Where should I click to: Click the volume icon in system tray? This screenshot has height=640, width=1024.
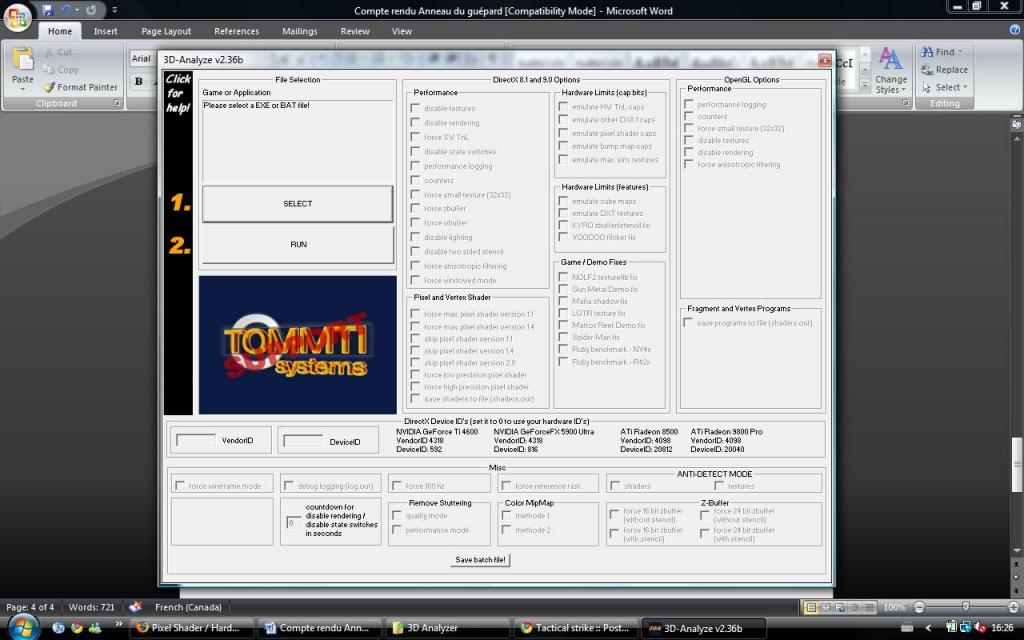coord(981,628)
